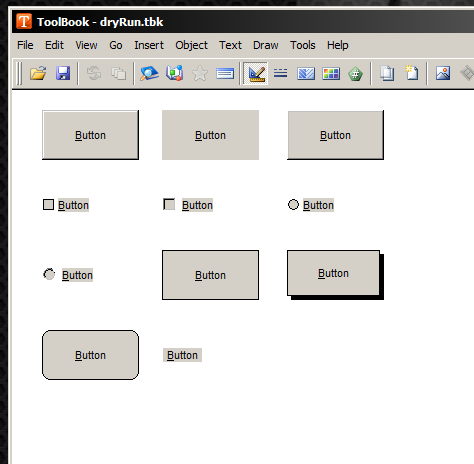Open the Draw menu
The image size is (474, 464).
pos(266,45)
